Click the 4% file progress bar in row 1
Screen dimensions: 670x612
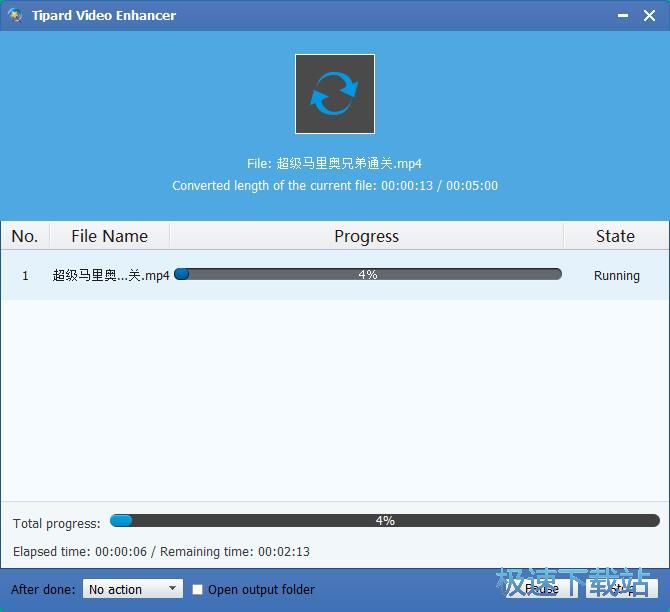tap(368, 274)
